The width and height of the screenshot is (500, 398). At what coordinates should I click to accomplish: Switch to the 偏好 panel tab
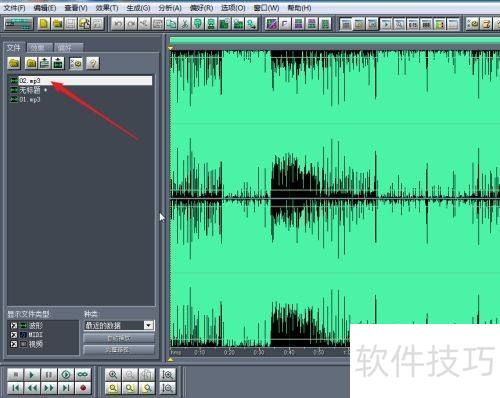[x=68, y=48]
